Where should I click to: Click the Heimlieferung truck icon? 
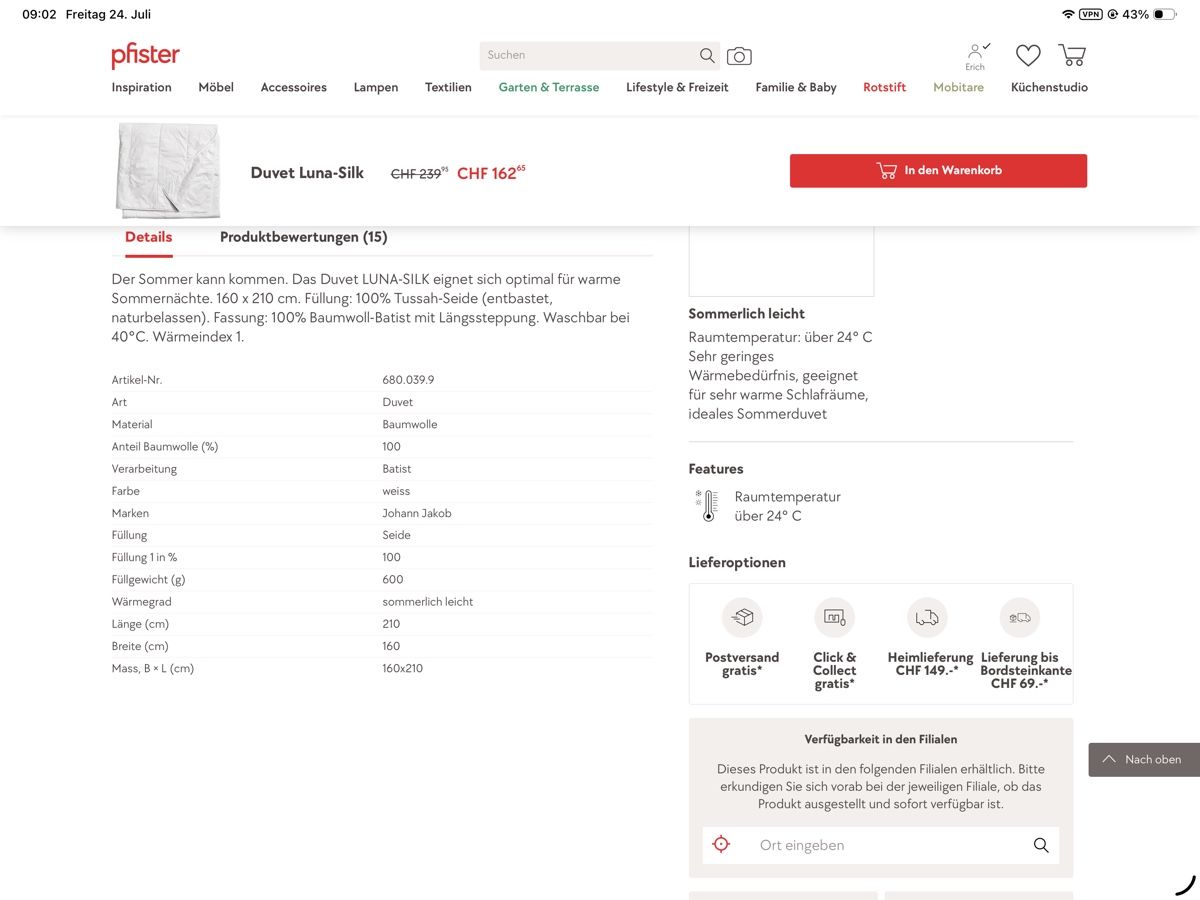coord(927,617)
